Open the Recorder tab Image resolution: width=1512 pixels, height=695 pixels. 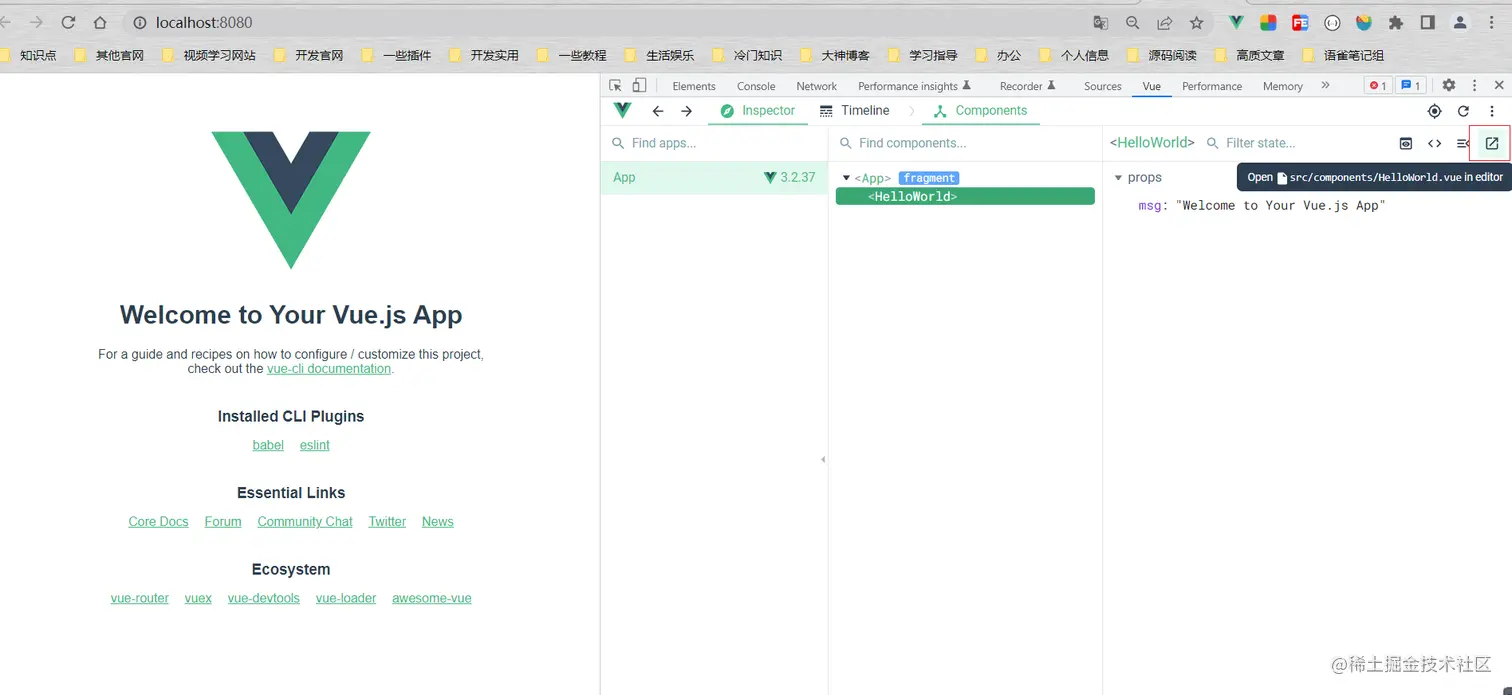point(1027,86)
